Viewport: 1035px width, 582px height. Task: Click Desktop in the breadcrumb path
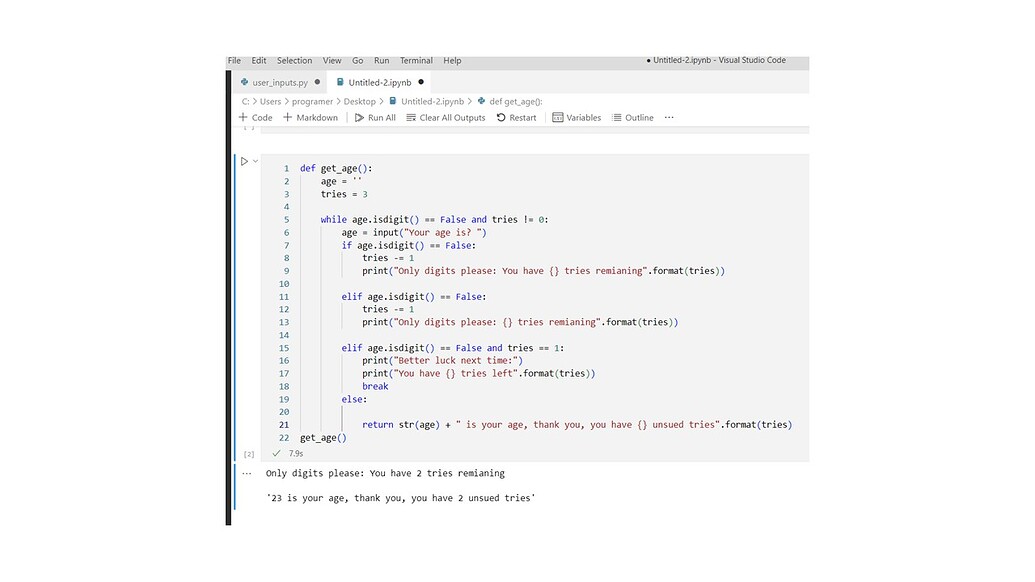coord(360,102)
